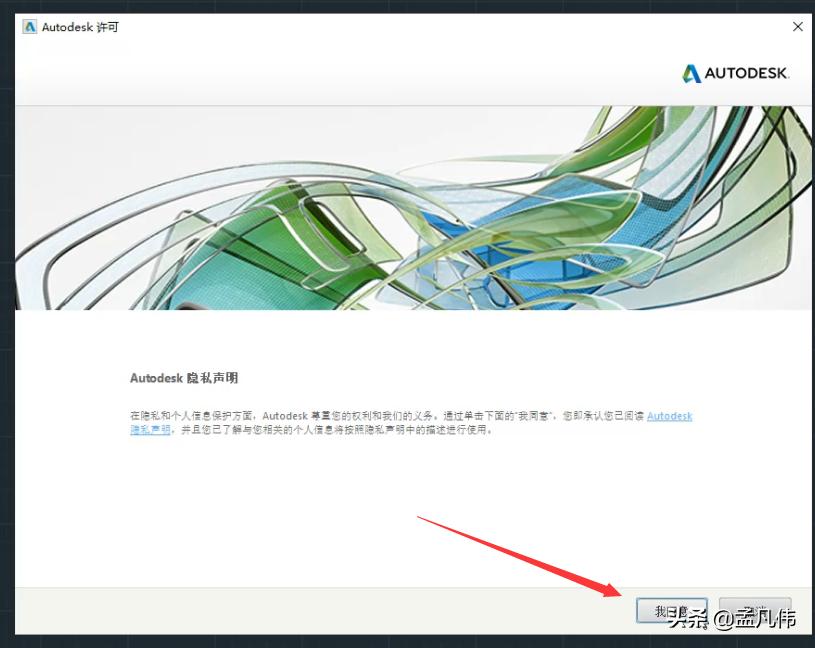Click the window title text Autodesk 许可

80,27
